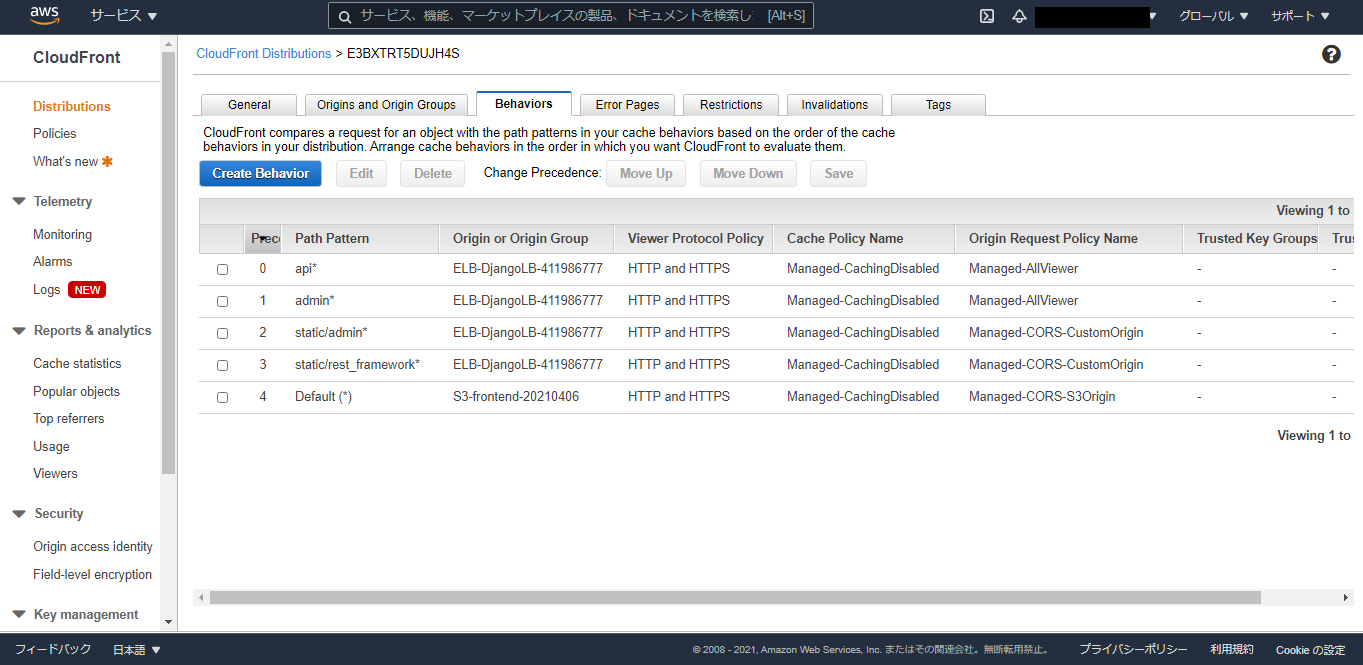Open the What's new sidebar link
Screen dimensions: 1363x665
click(66, 161)
